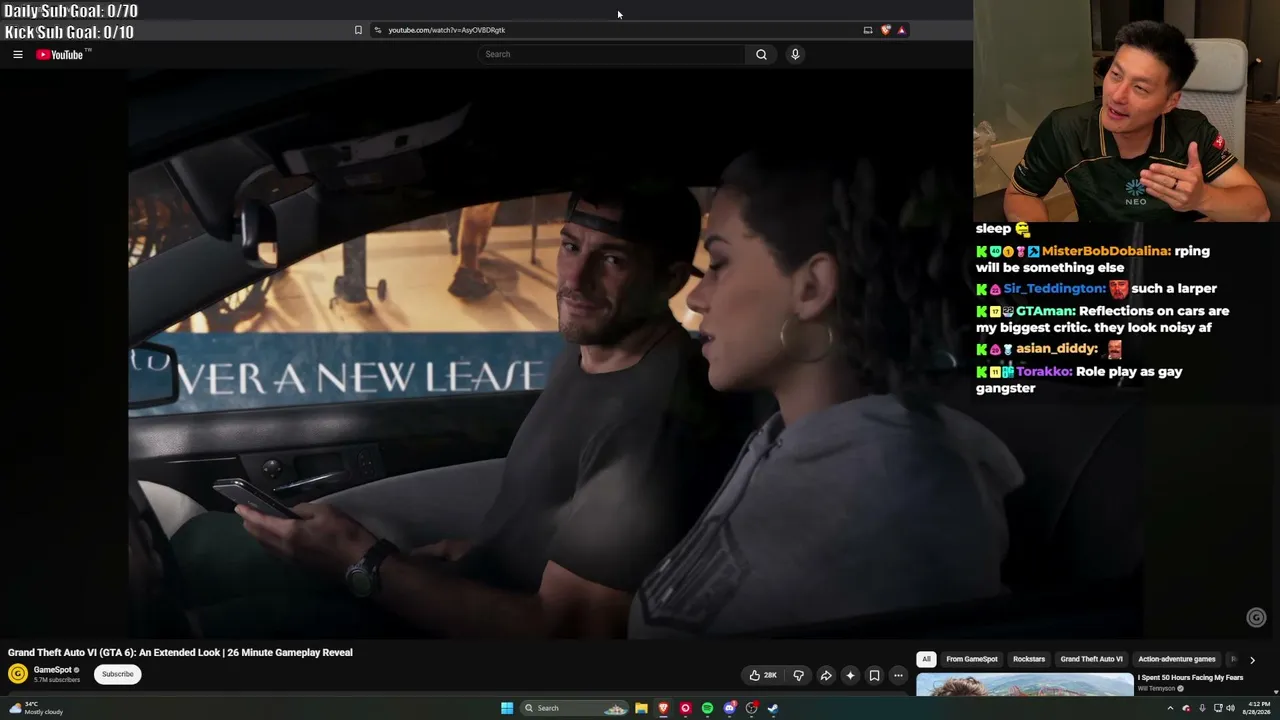The width and height of the screenshot is (1280, 720).
Task: Like the video with 28K likes
Action: (x=763, y=675)
